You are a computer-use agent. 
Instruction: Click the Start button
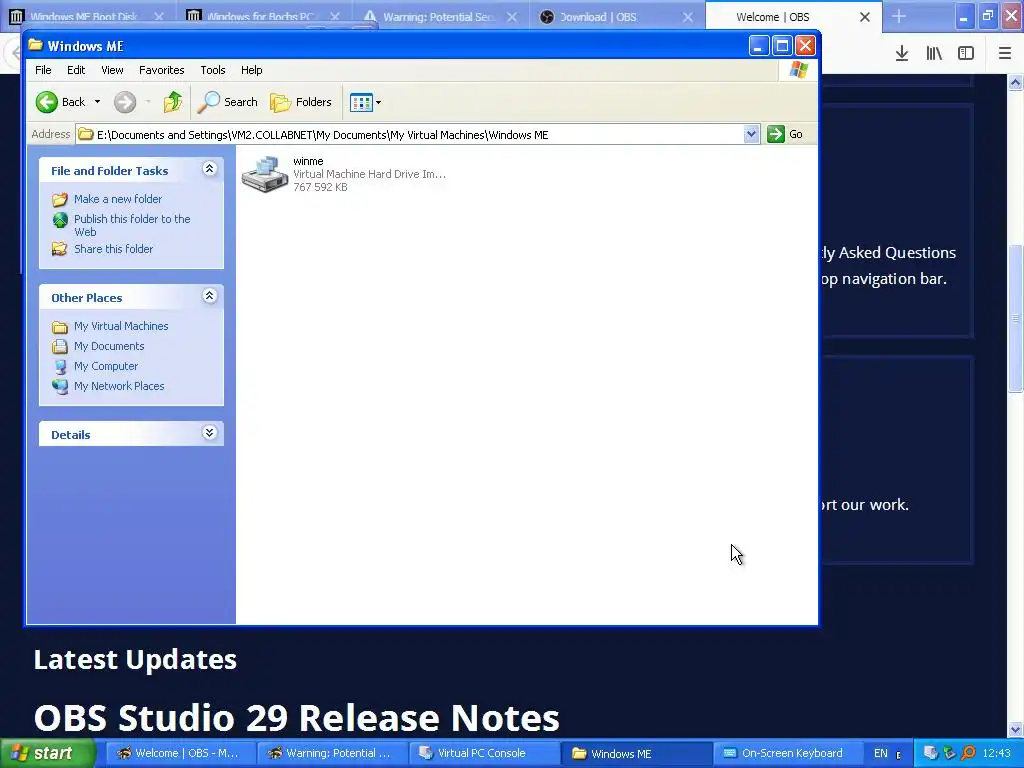pyautogui.click(x=48, y=753)
